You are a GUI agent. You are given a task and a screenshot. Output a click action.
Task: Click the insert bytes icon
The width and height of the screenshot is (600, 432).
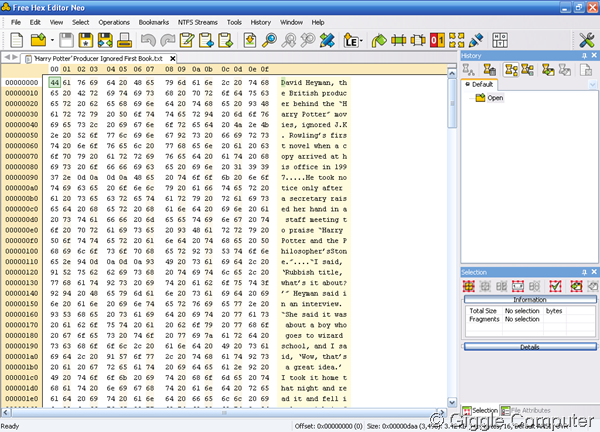[398, 40]
